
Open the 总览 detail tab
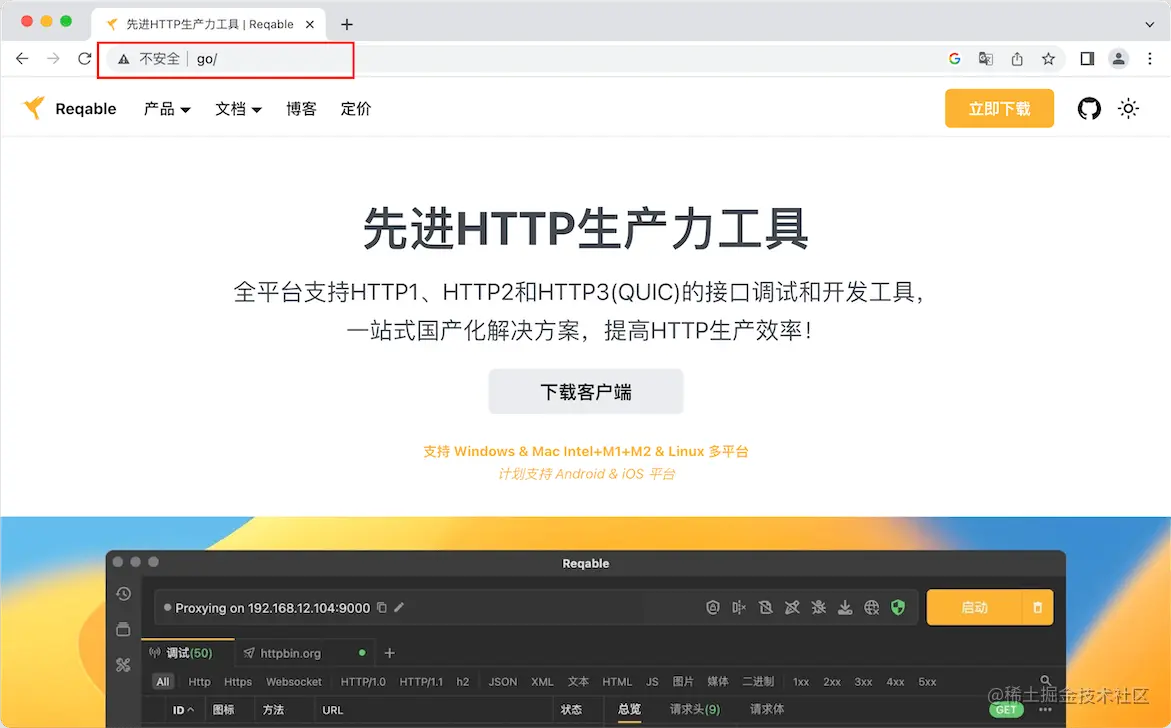(630, 709)
